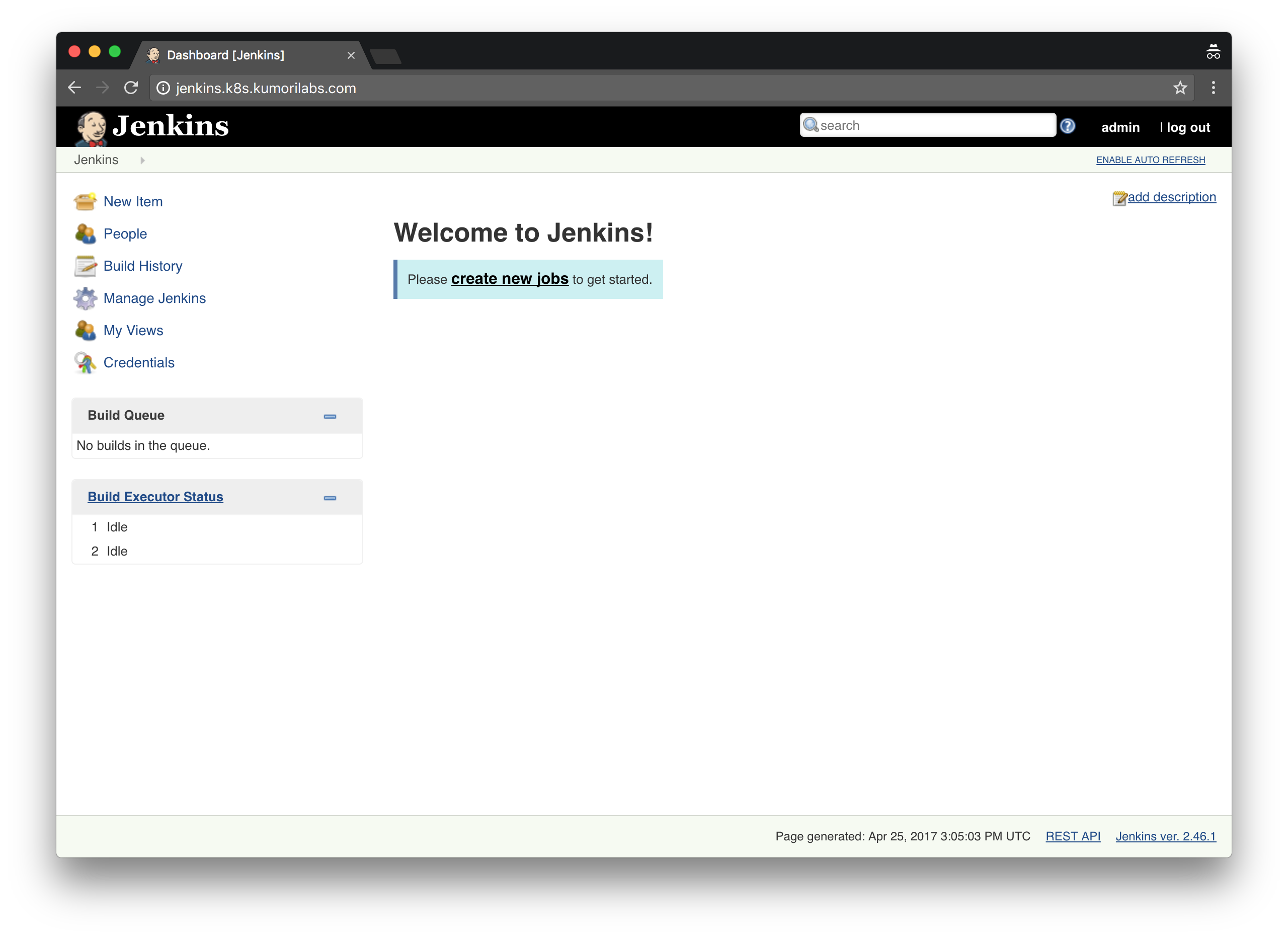
Task: Click the Build History notepad icon
Action: point(85,266)
